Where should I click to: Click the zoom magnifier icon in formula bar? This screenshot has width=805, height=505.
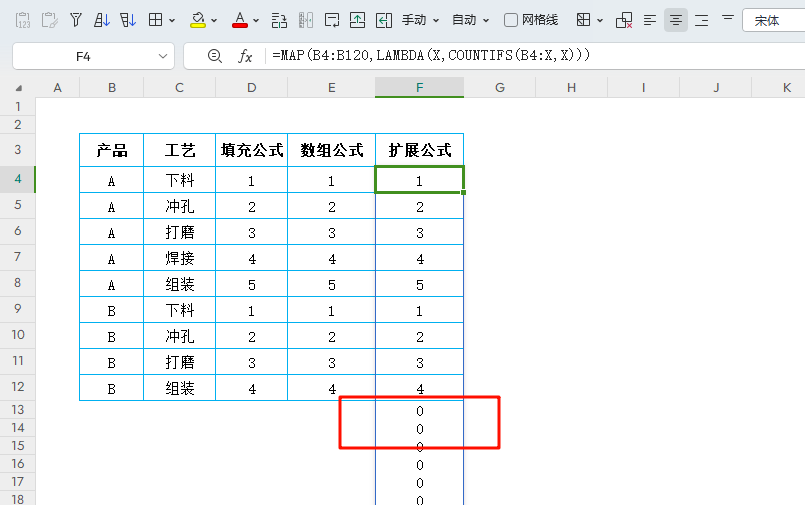click(215, 55)
